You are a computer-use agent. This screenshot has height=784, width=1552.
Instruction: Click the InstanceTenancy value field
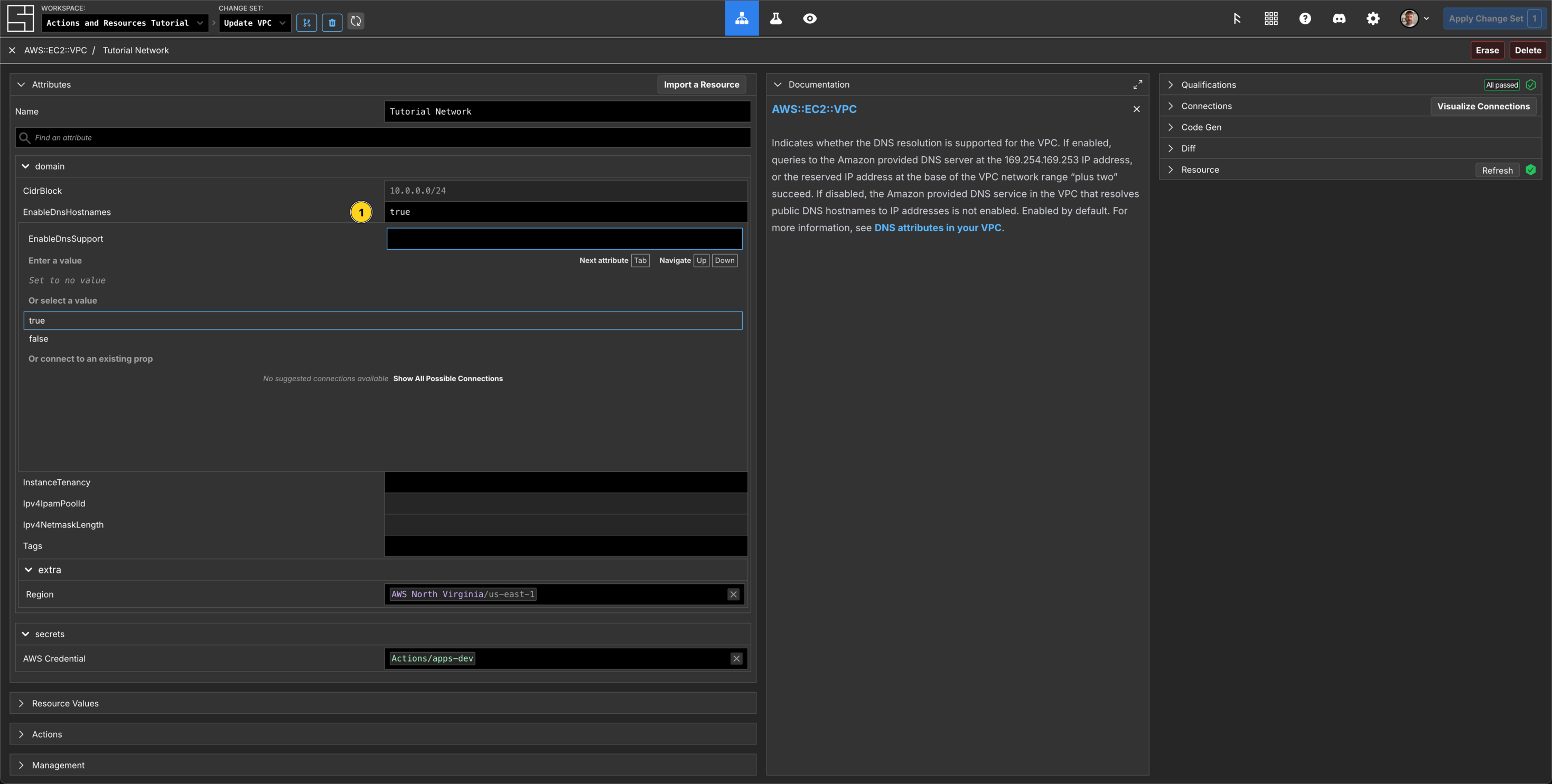(x=566, y=481)
